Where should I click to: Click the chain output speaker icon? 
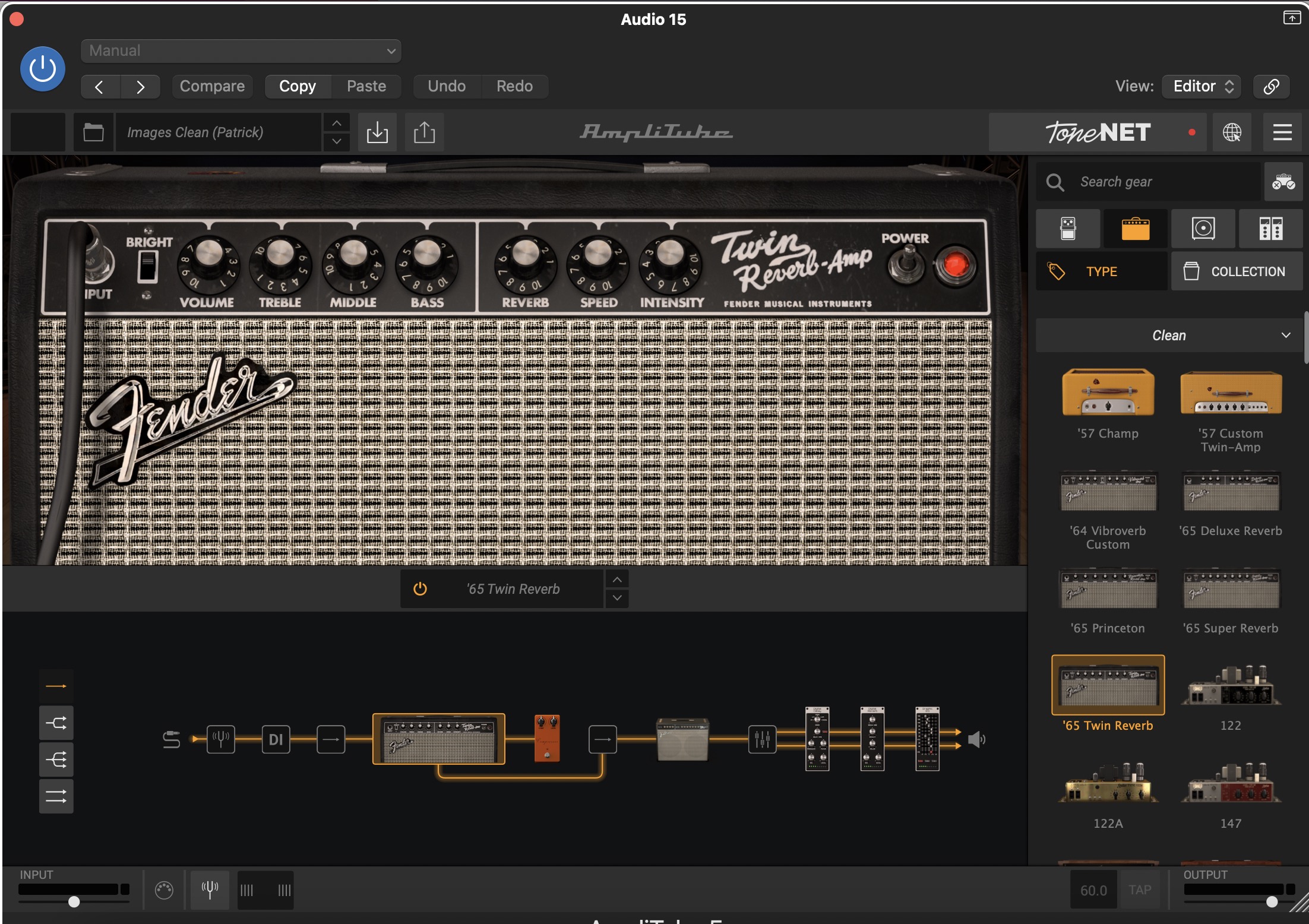[x=977, y=739]
